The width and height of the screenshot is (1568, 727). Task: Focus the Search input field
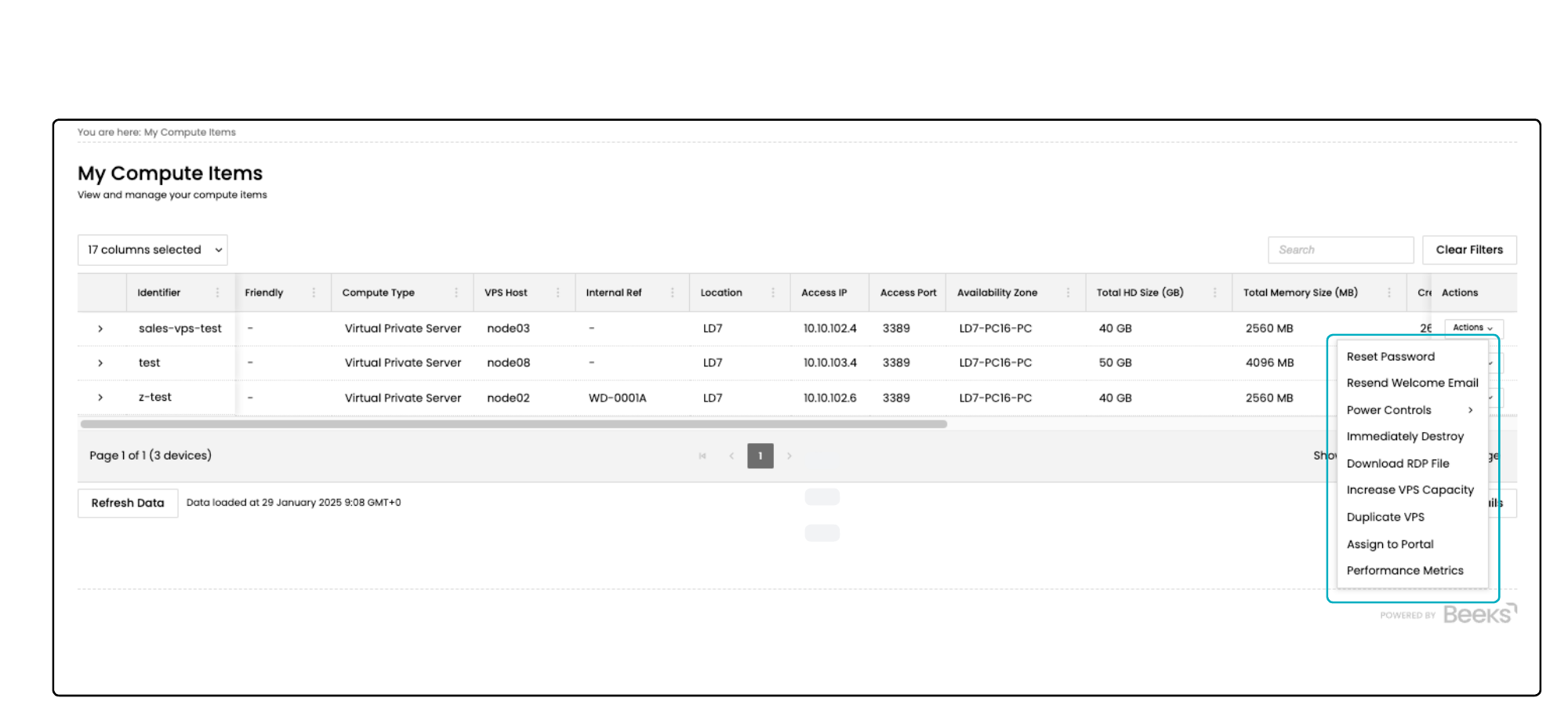click(x=1340, y=250)
